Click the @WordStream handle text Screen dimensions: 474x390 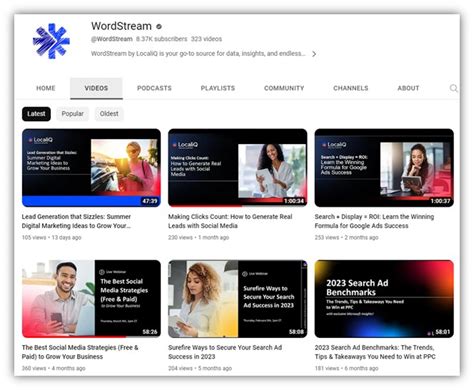(x=112, y=39)
